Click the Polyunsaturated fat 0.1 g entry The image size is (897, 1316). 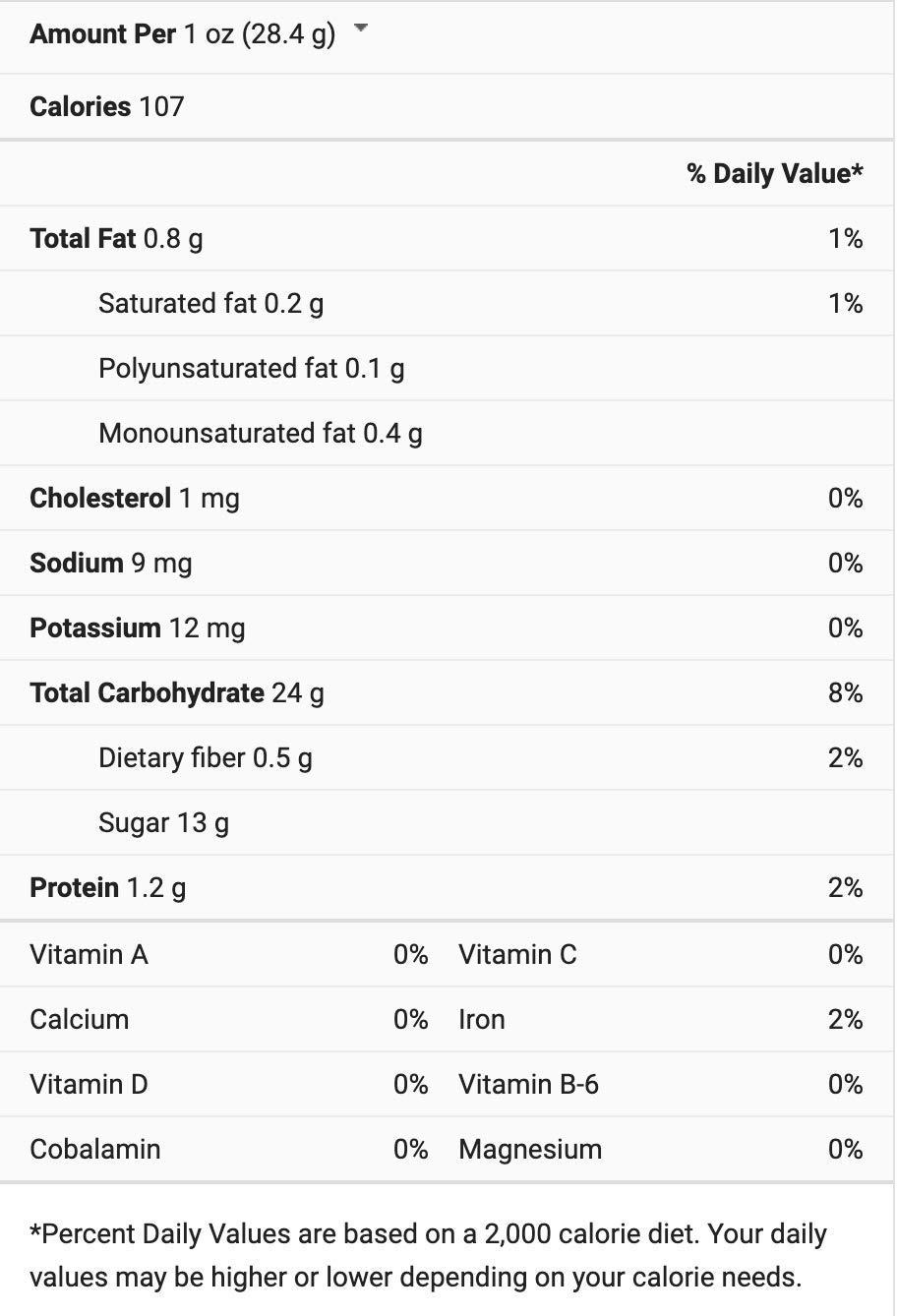251,369
